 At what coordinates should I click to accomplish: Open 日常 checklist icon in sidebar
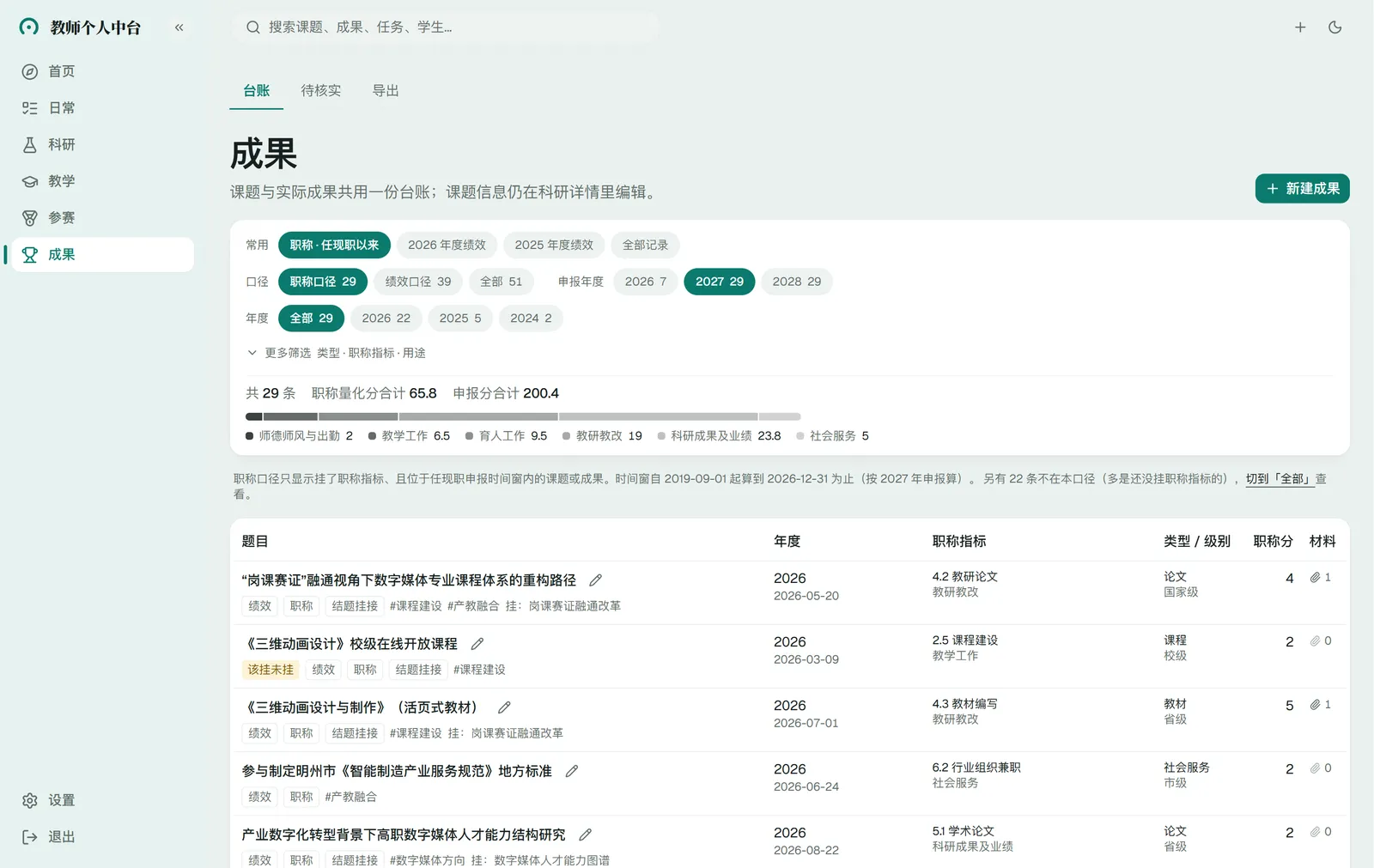pos(30,108)
